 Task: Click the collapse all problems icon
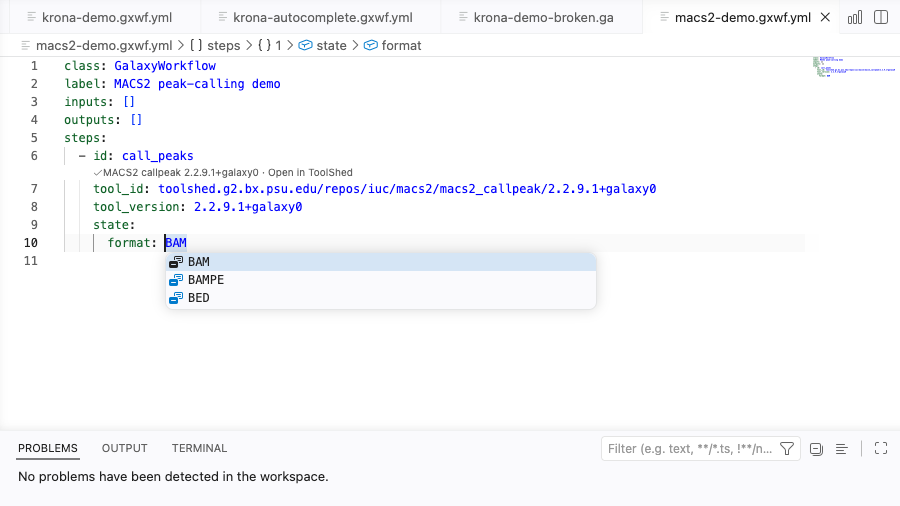(x=816, y=449)
